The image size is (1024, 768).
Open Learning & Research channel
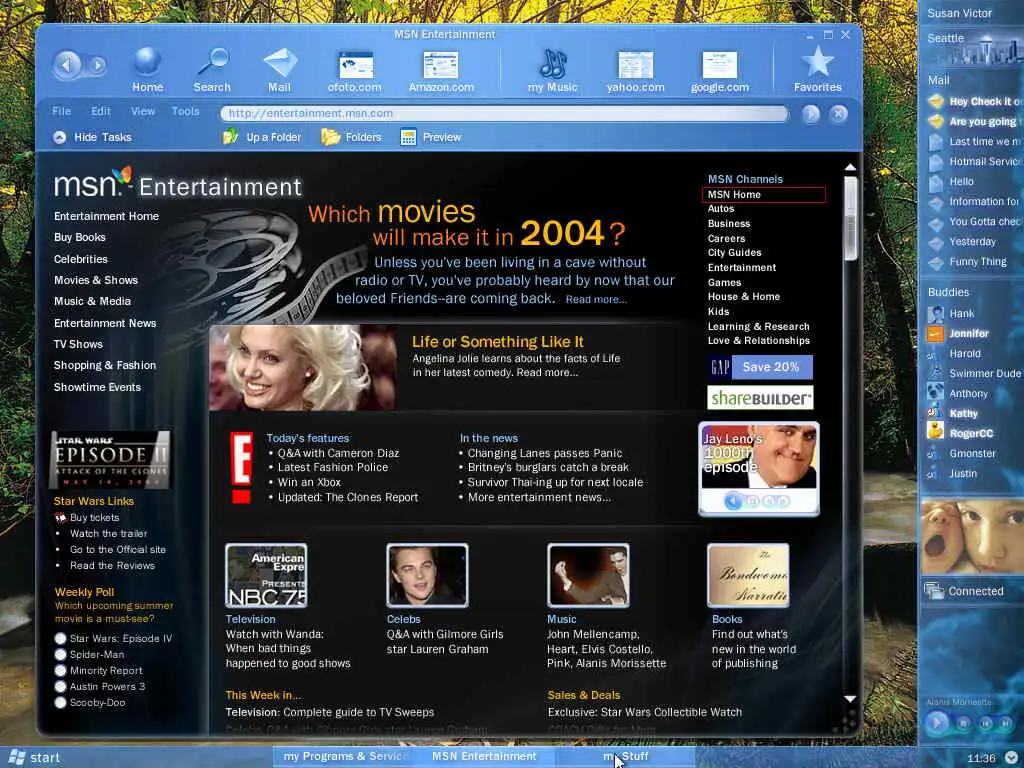point(758,327)
